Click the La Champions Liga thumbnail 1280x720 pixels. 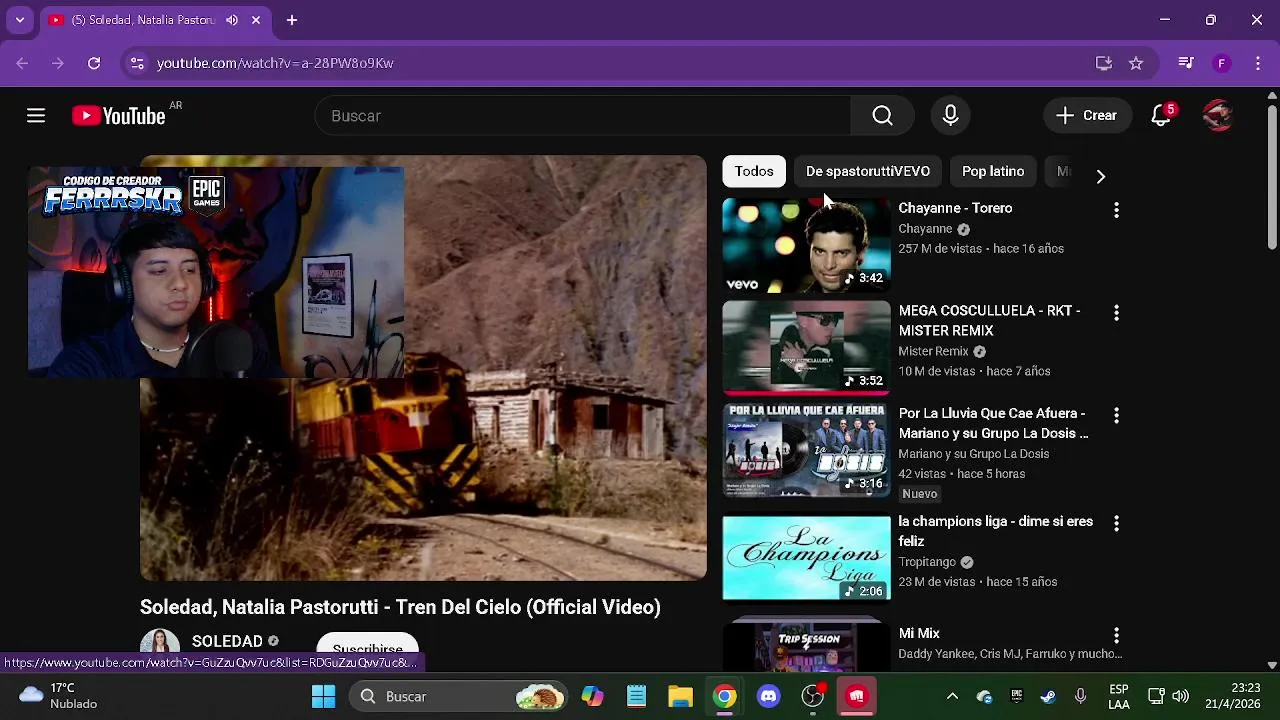[806, 558]
